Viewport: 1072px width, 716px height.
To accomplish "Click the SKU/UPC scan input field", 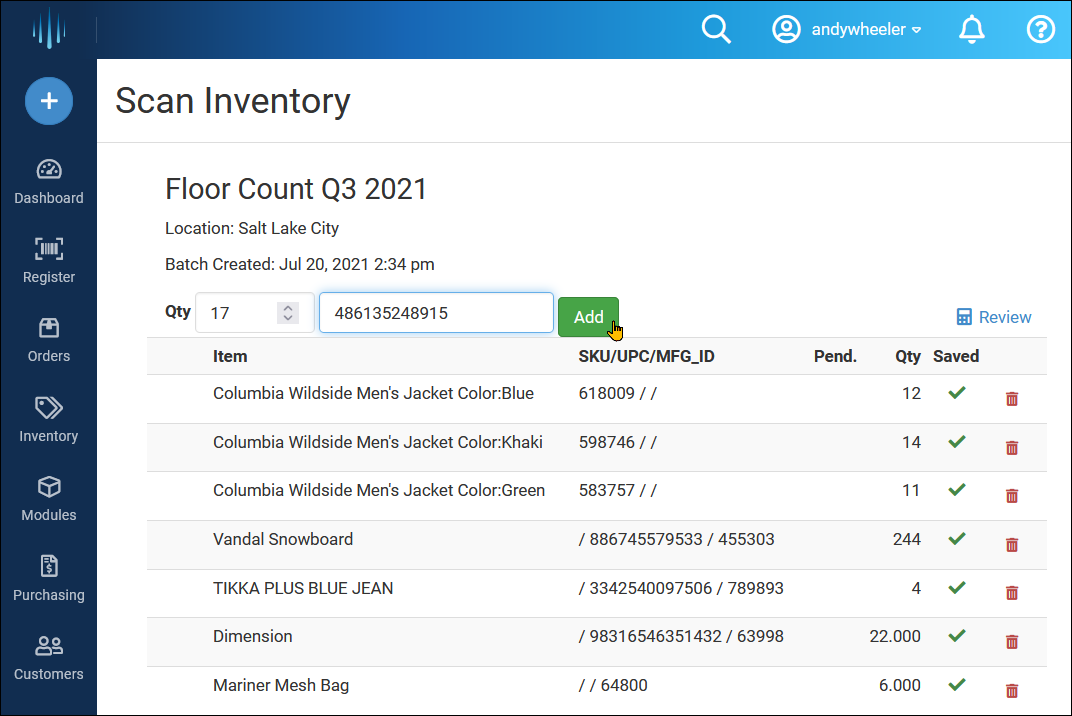I will (x=435, y=312).
